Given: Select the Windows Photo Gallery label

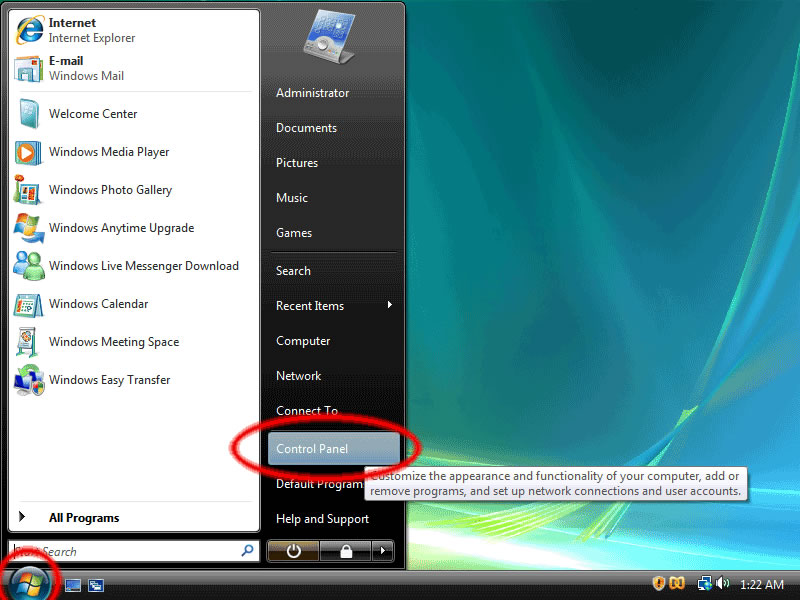Looking at the screenshot, I should tap(110, 190).
